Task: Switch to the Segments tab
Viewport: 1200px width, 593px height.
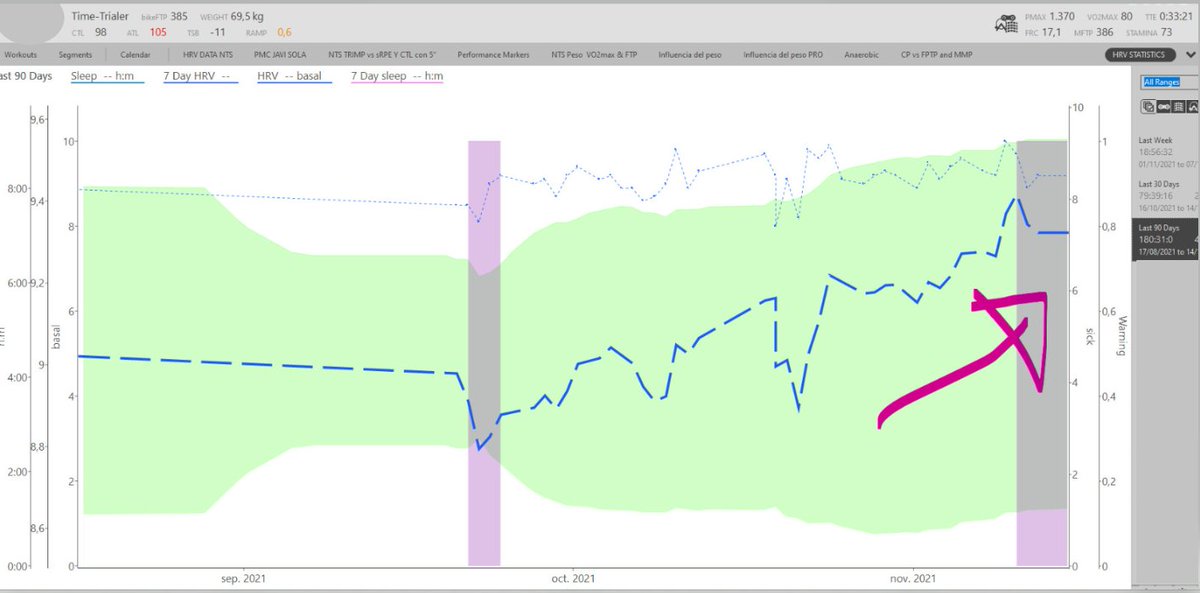Action: pos(77,55)
